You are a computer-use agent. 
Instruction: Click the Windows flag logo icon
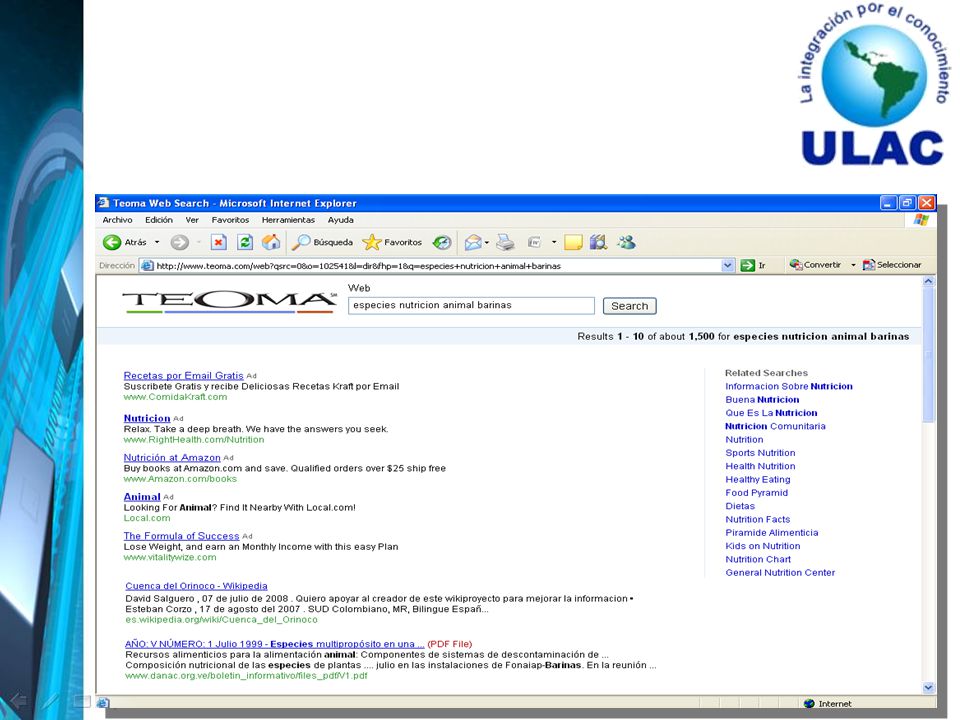point(921,220)
